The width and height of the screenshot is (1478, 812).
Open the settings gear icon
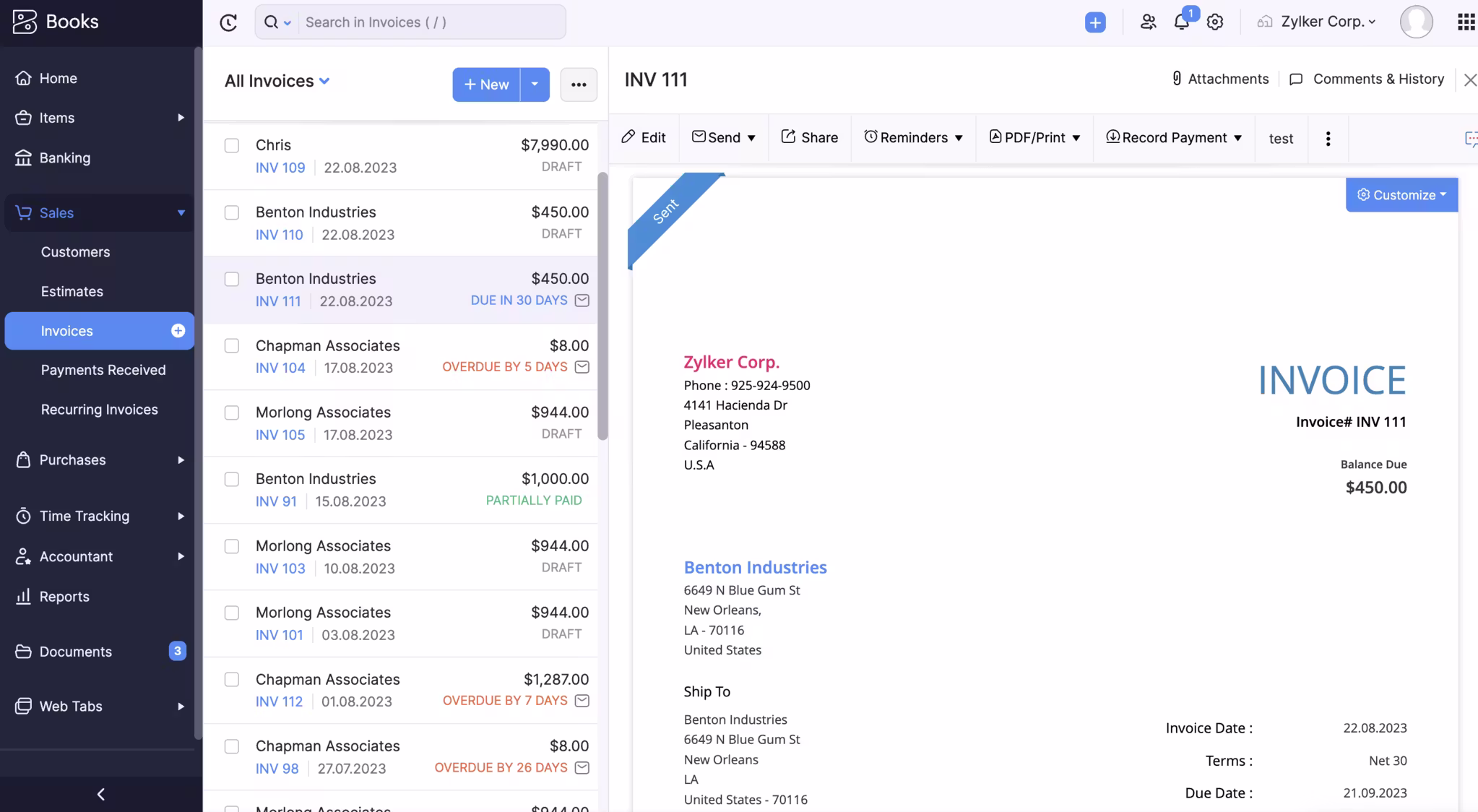[x=1215, y=22]
